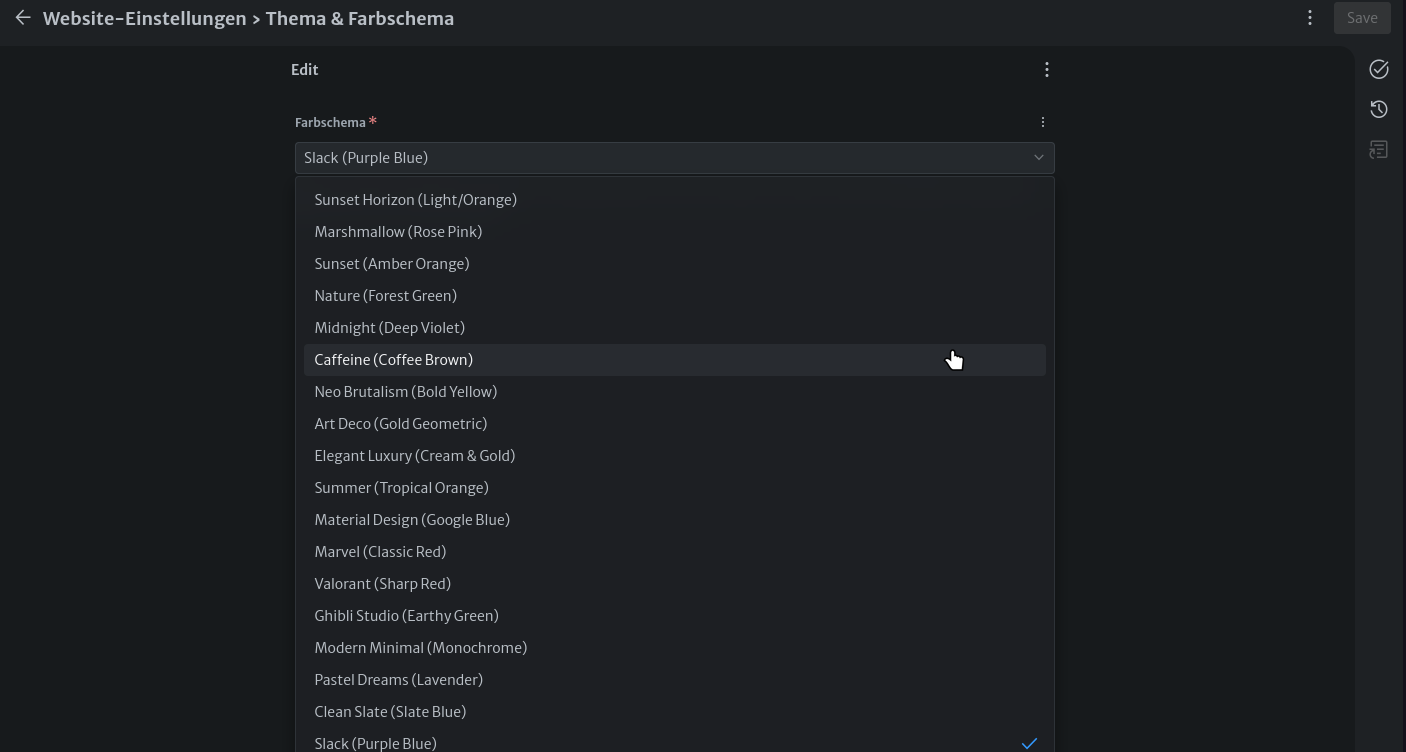Select Nature (Forest Green) option
1406x752 pixels.
[x=385, y=295]
